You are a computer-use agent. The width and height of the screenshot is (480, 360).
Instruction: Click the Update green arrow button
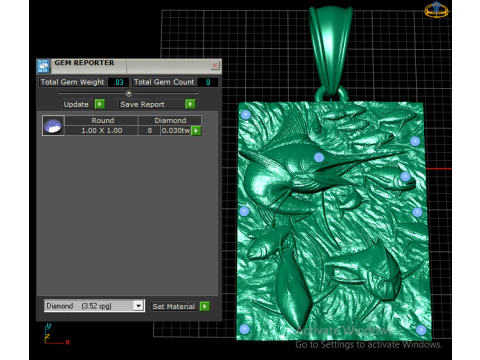tap(100, 104)
